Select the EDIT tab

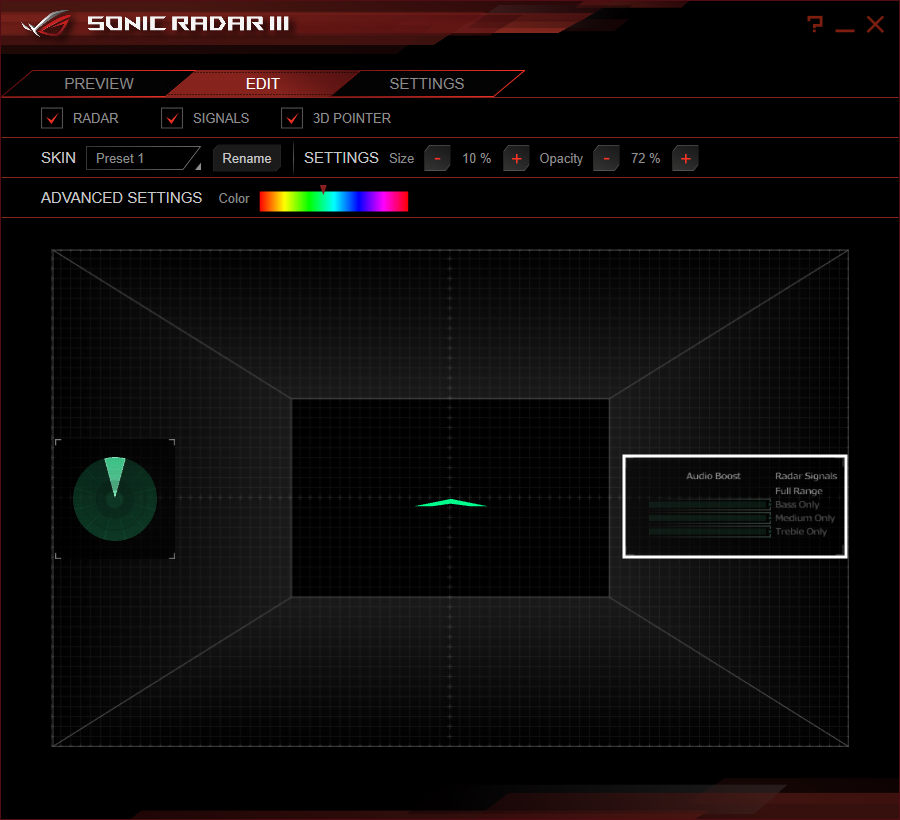[263, 84]
